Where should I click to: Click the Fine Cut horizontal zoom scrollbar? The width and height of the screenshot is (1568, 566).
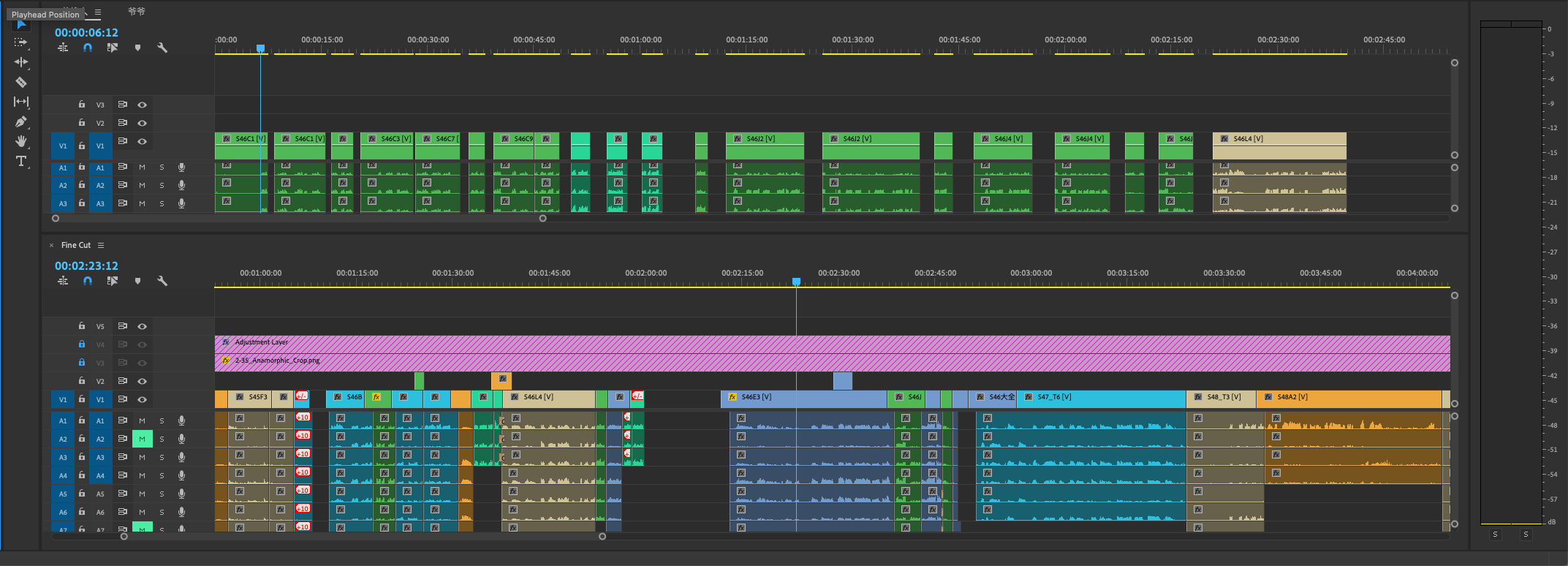pyautogui.click(x=363, y=536)
